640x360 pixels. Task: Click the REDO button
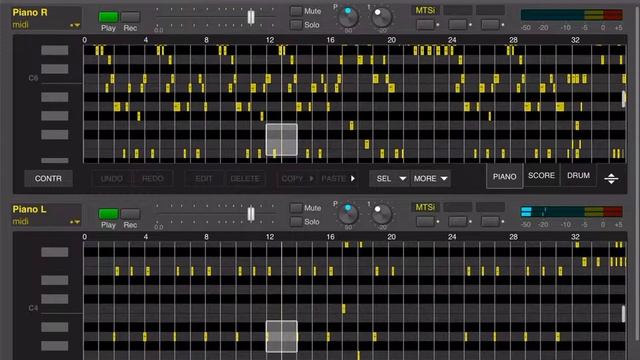tap(153, 179)
